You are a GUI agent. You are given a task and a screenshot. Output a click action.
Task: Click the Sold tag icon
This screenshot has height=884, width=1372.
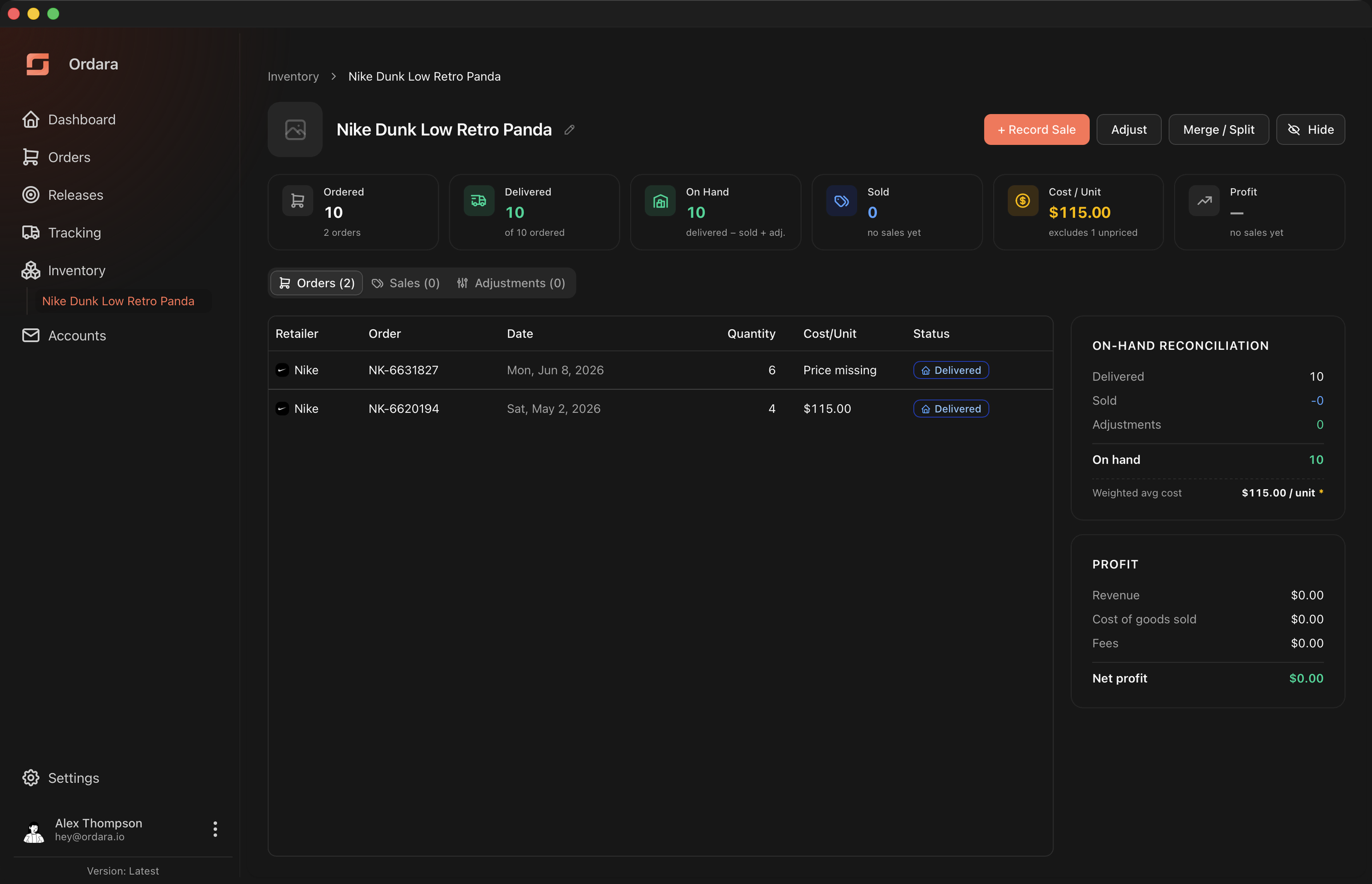tap(842, 201)
